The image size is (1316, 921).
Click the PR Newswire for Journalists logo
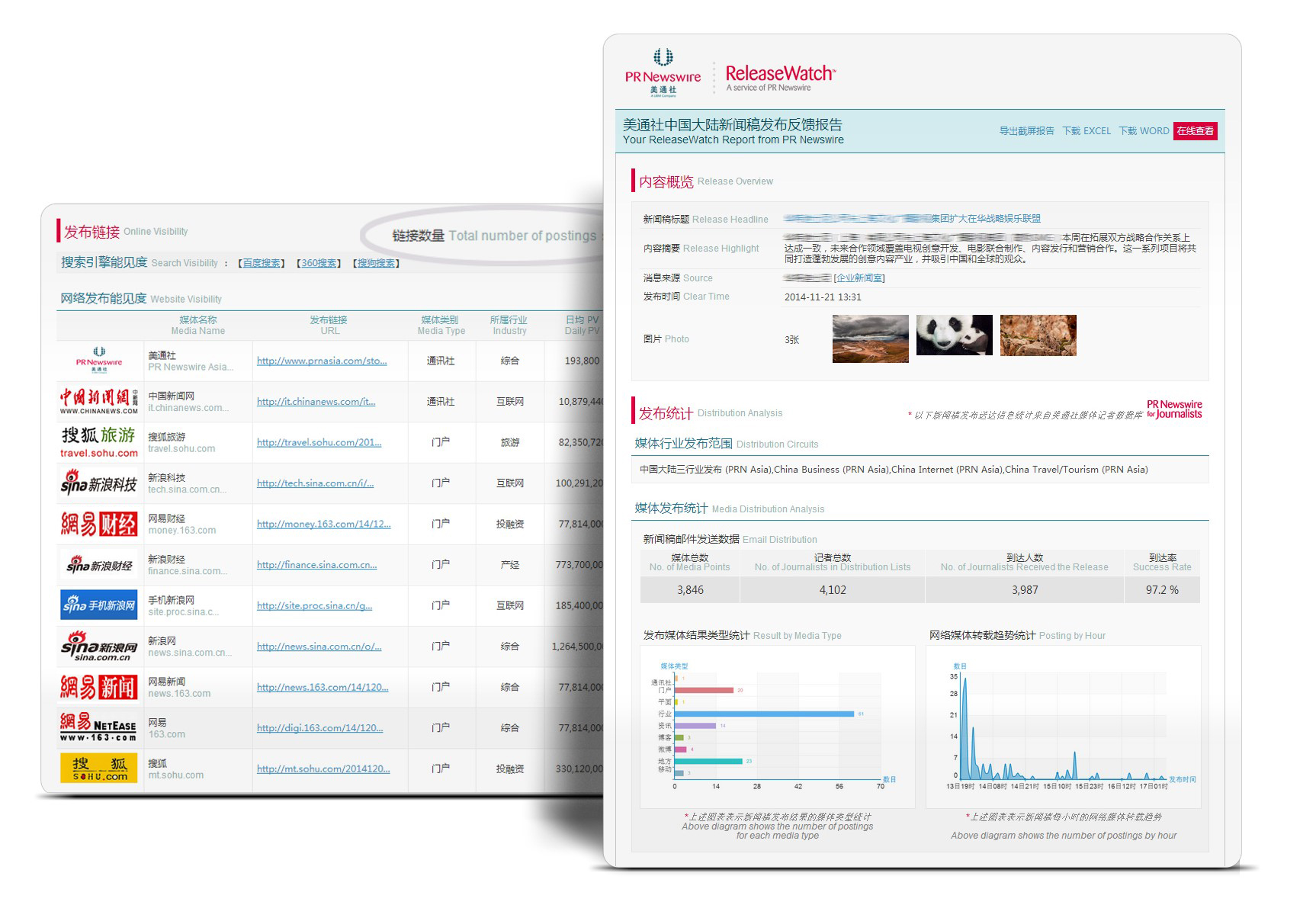click(x=1174, y=409)
